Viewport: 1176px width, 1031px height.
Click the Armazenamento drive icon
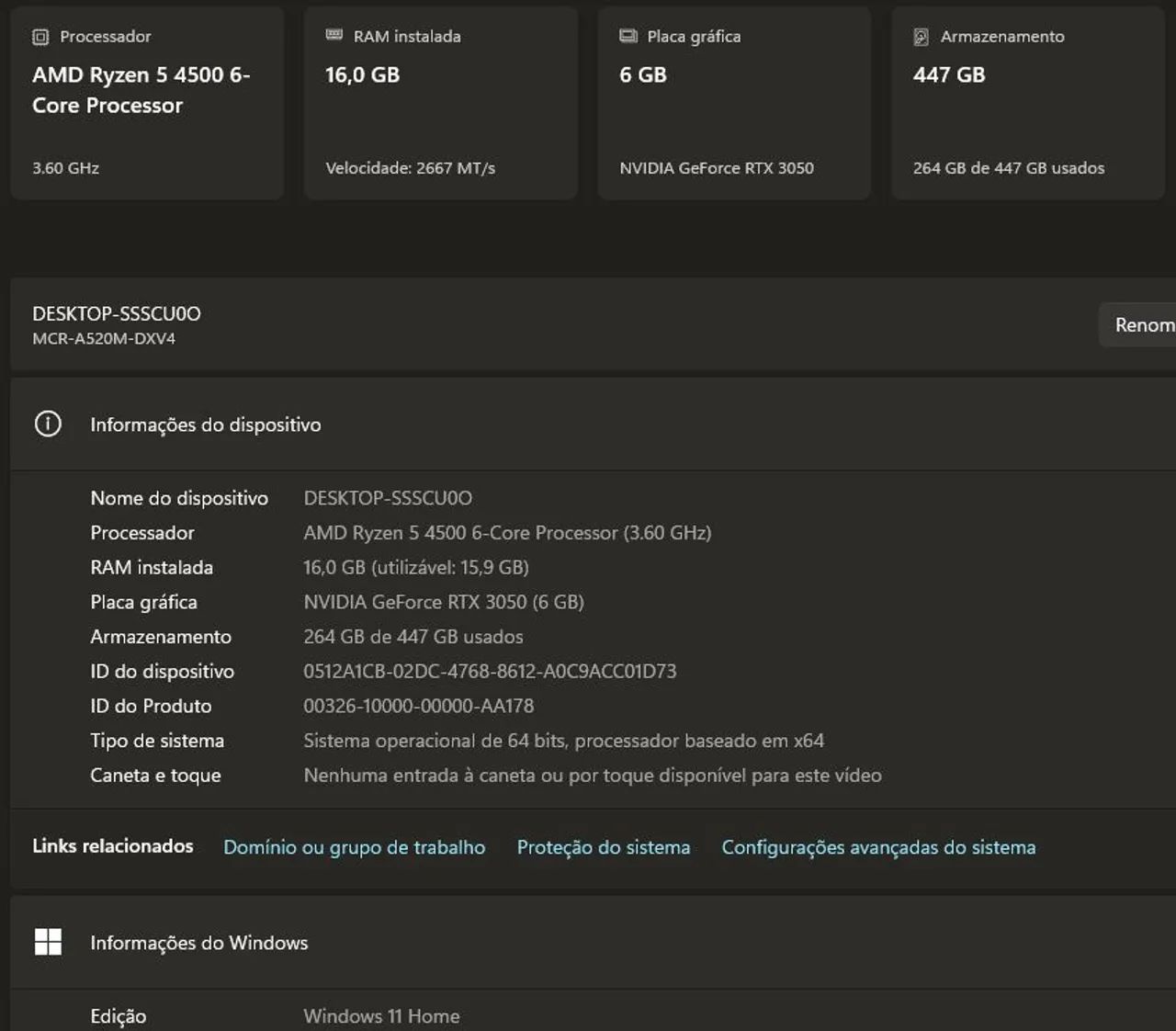pyautogui.click(x=922, y=37)
